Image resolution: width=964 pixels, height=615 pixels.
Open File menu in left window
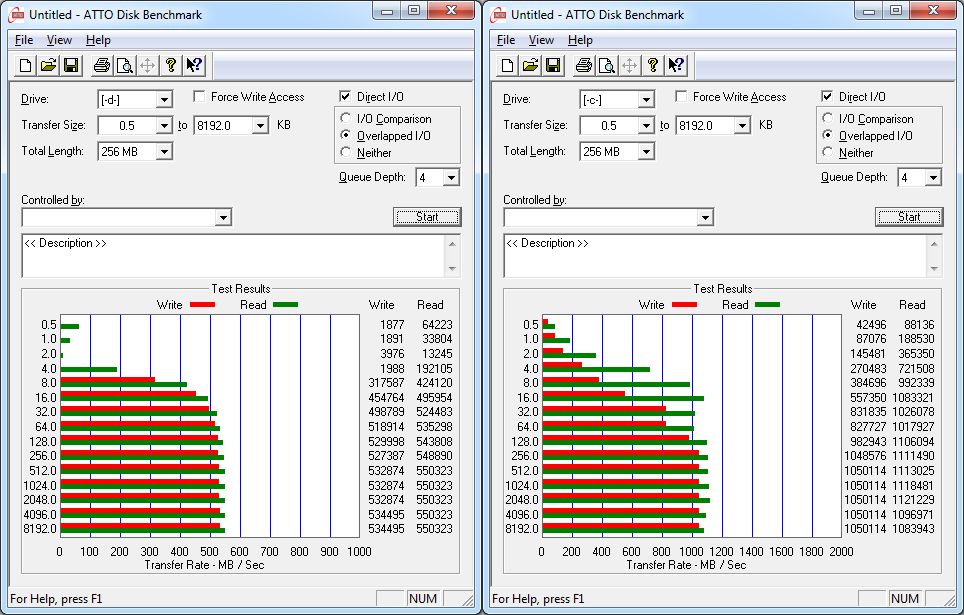[x=24, y=40]
